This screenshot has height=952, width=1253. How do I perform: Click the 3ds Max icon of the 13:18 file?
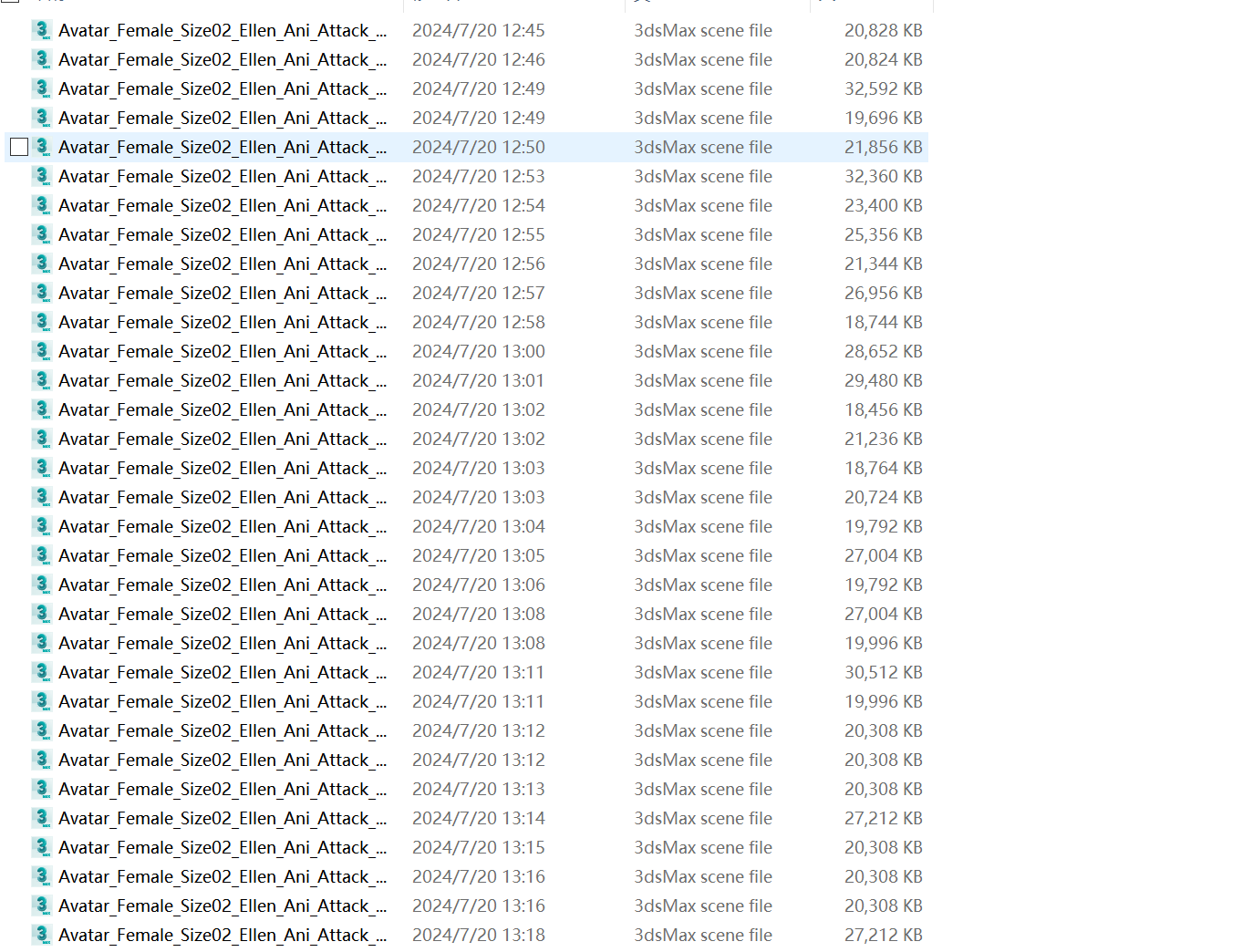point(42,935)
